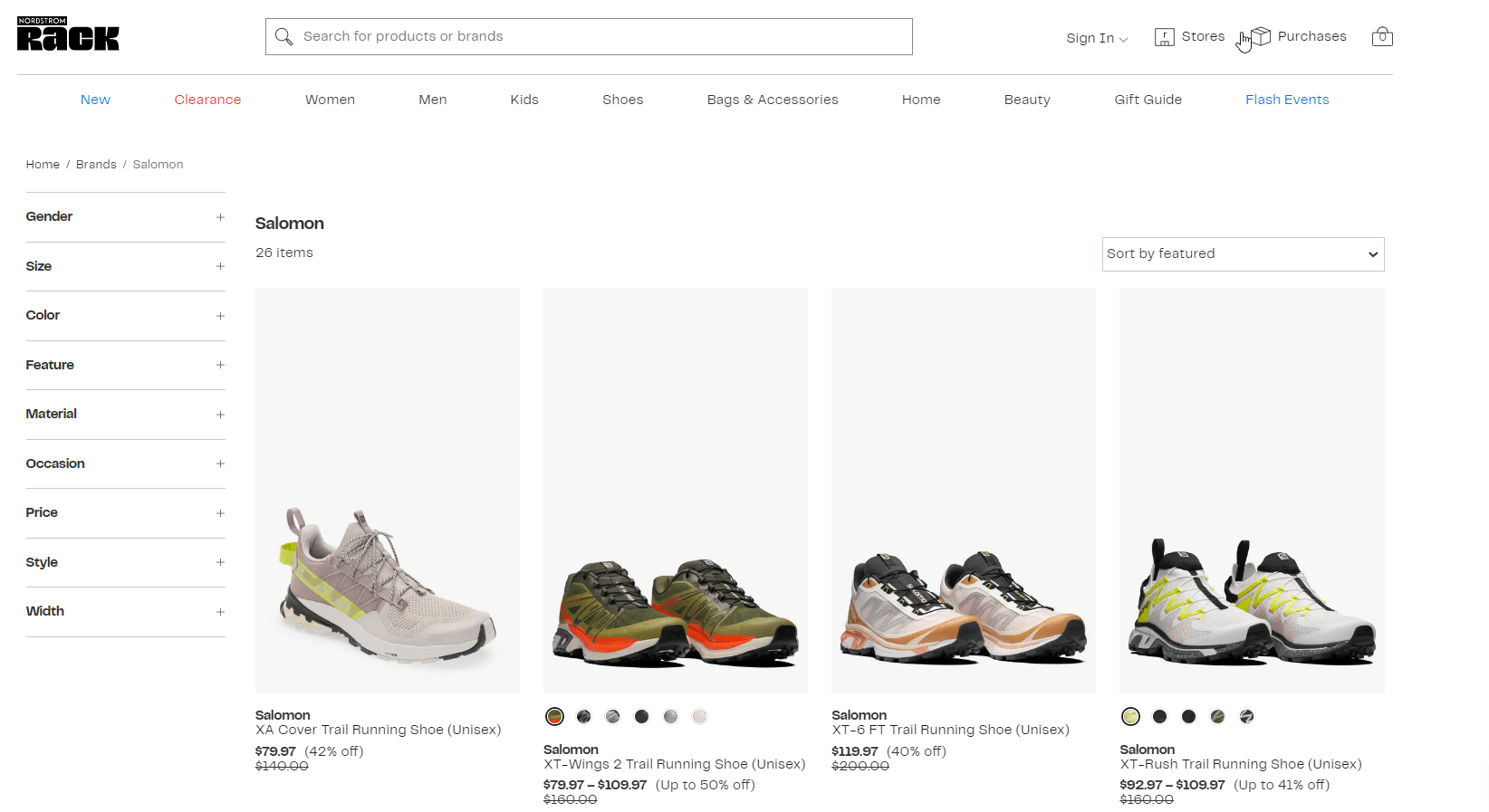Click the $119.97 price of XT-6 FT
The image size is (1489, 812).
coord(855,751)
